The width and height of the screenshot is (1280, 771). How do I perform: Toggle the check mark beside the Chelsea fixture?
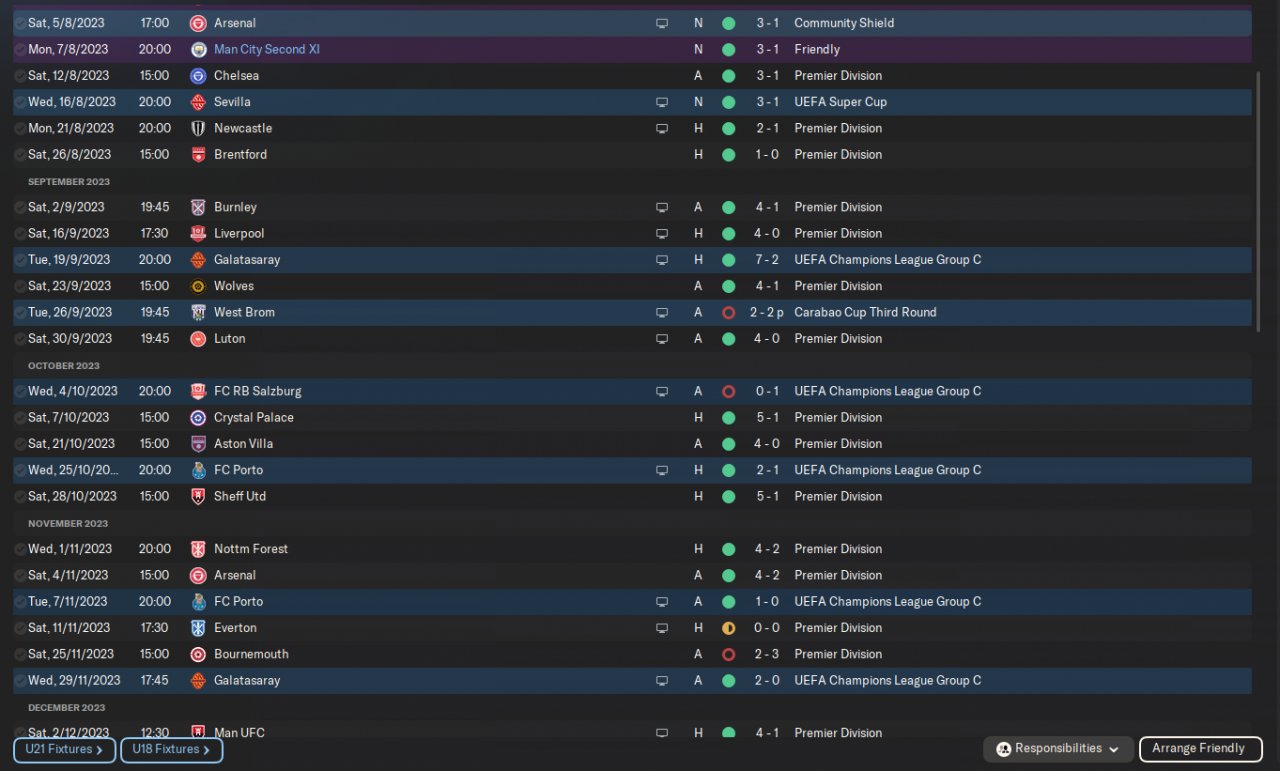tap(20, 76)
